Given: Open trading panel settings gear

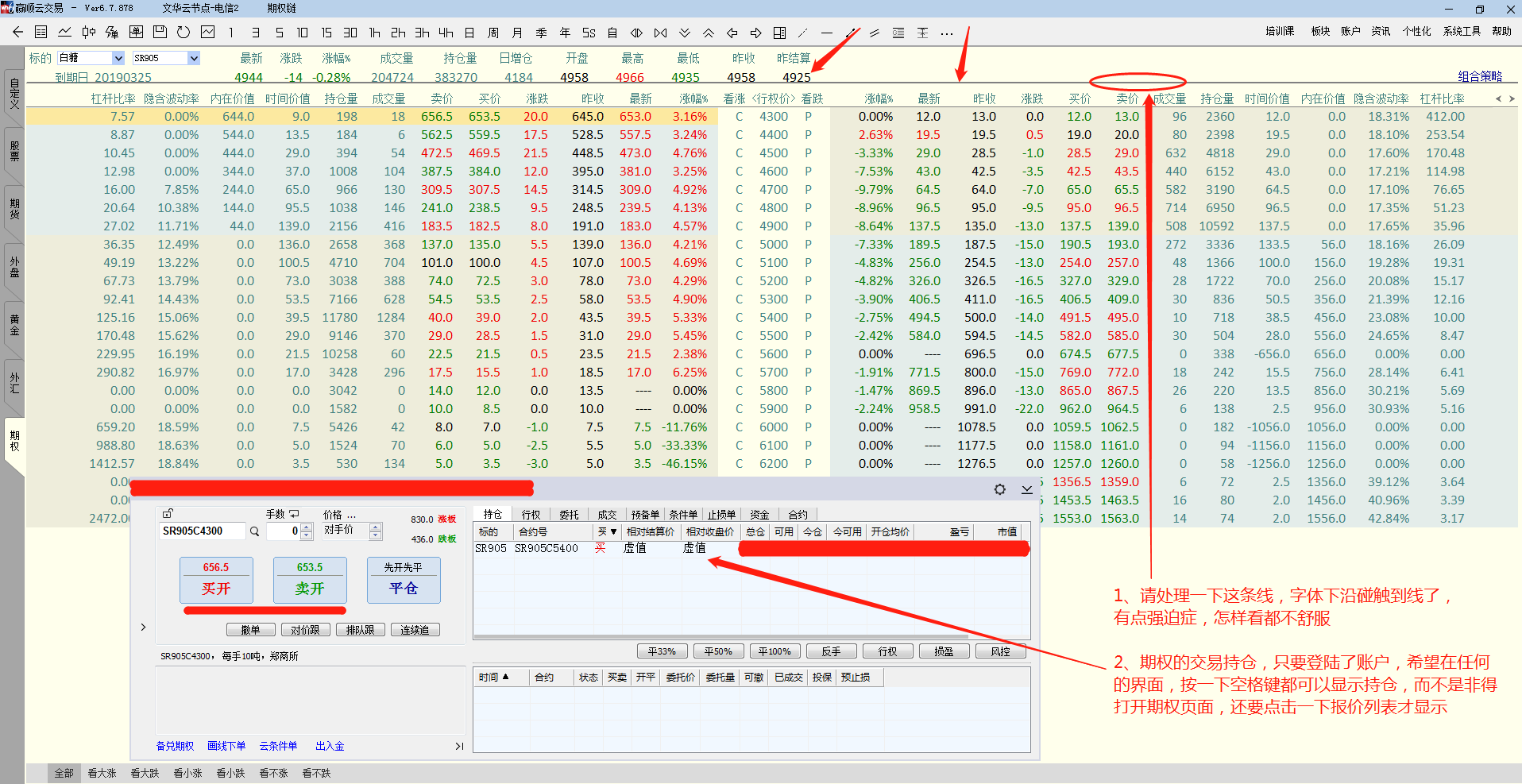Looking at the screenshot, I should coord(999,489).
